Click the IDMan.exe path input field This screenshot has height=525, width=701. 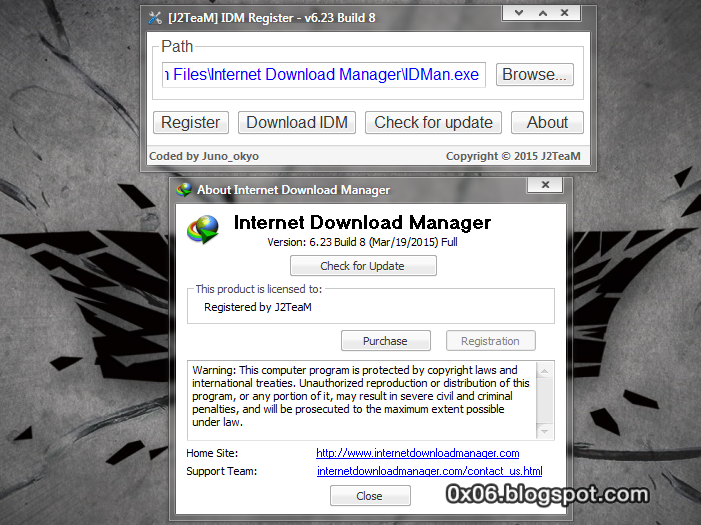click(324, 75)
